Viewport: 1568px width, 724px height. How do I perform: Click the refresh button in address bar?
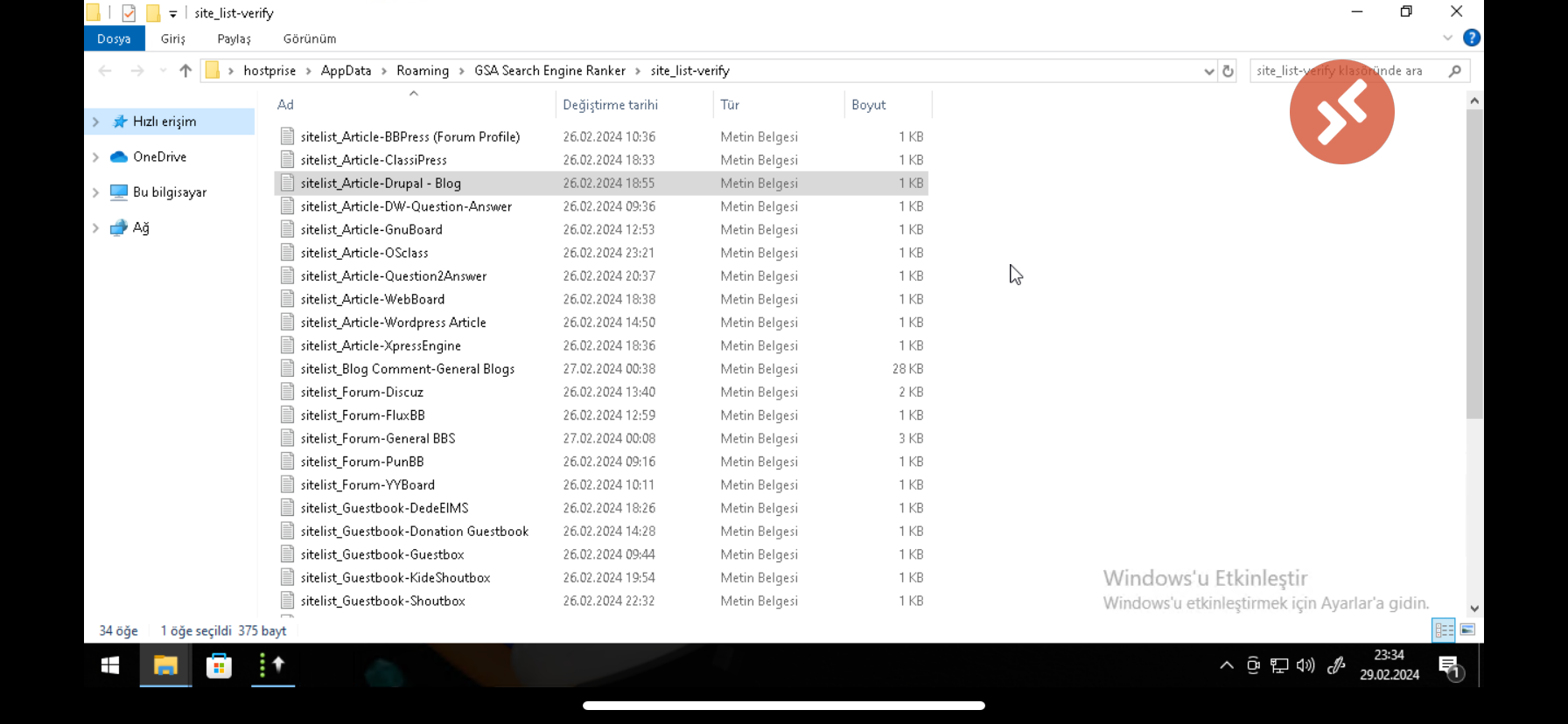[1228, 71]
